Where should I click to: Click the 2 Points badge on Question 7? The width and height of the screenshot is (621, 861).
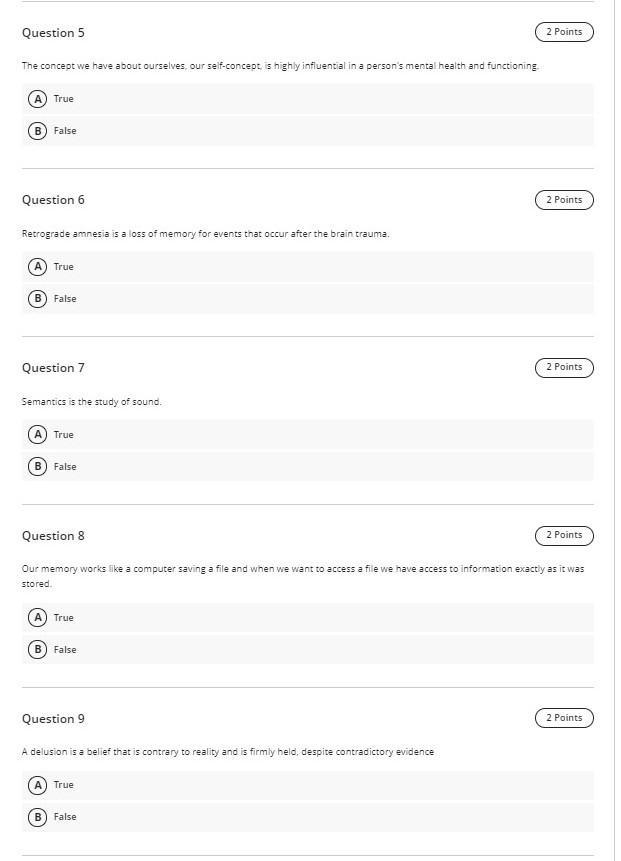click(x=563, y=367)
